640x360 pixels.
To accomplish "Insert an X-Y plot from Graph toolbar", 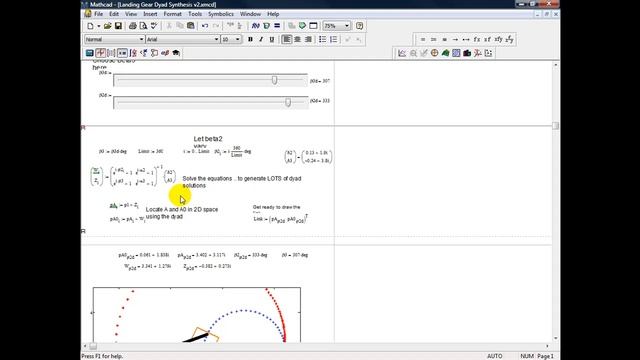I will [x=402, y=53].
